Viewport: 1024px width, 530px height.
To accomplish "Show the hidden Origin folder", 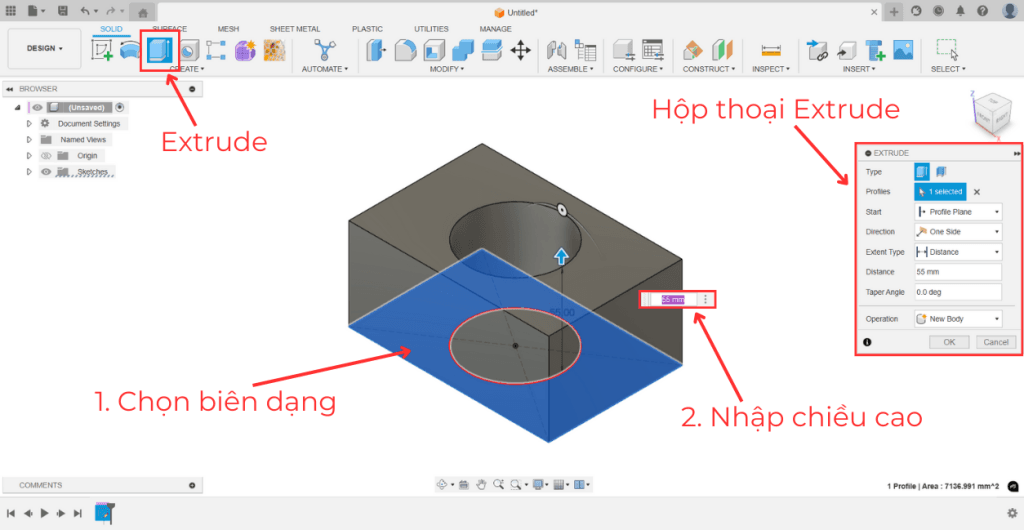I will pyautogui.click(x=46, y=156).
